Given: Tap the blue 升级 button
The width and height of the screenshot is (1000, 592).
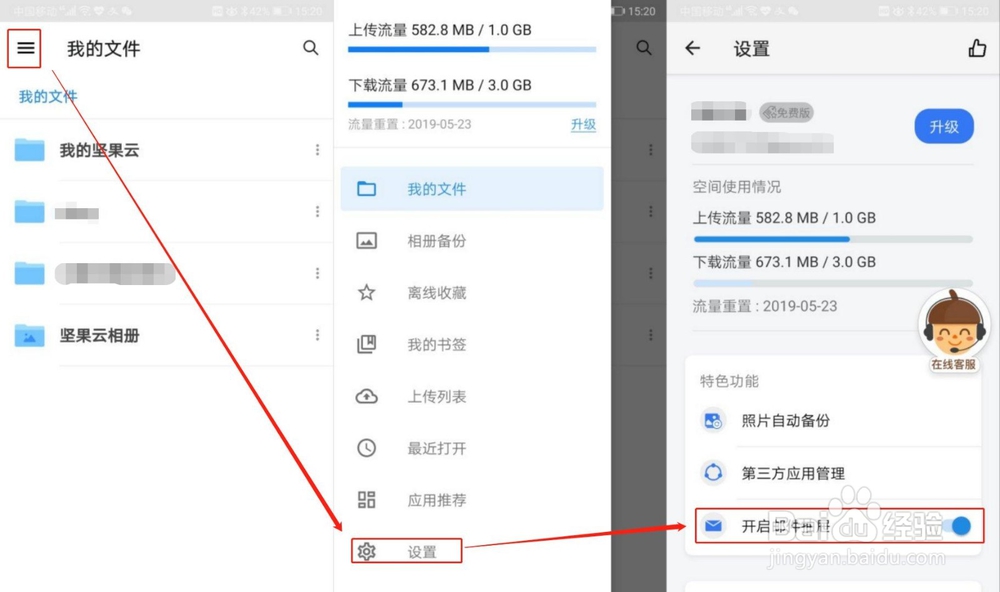Looking at the screenshot, I should click(943, 127).
